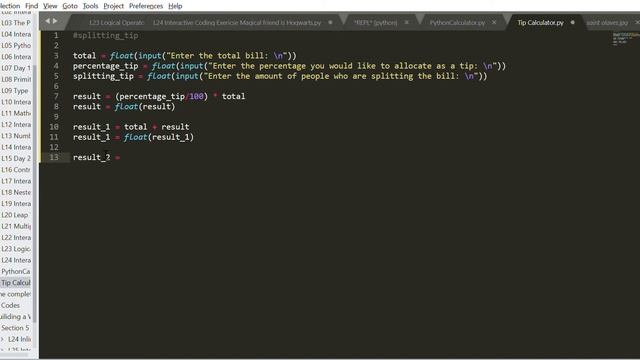Switch to the L24 Interactive Coding Exercise tab

tap(237, 22)
